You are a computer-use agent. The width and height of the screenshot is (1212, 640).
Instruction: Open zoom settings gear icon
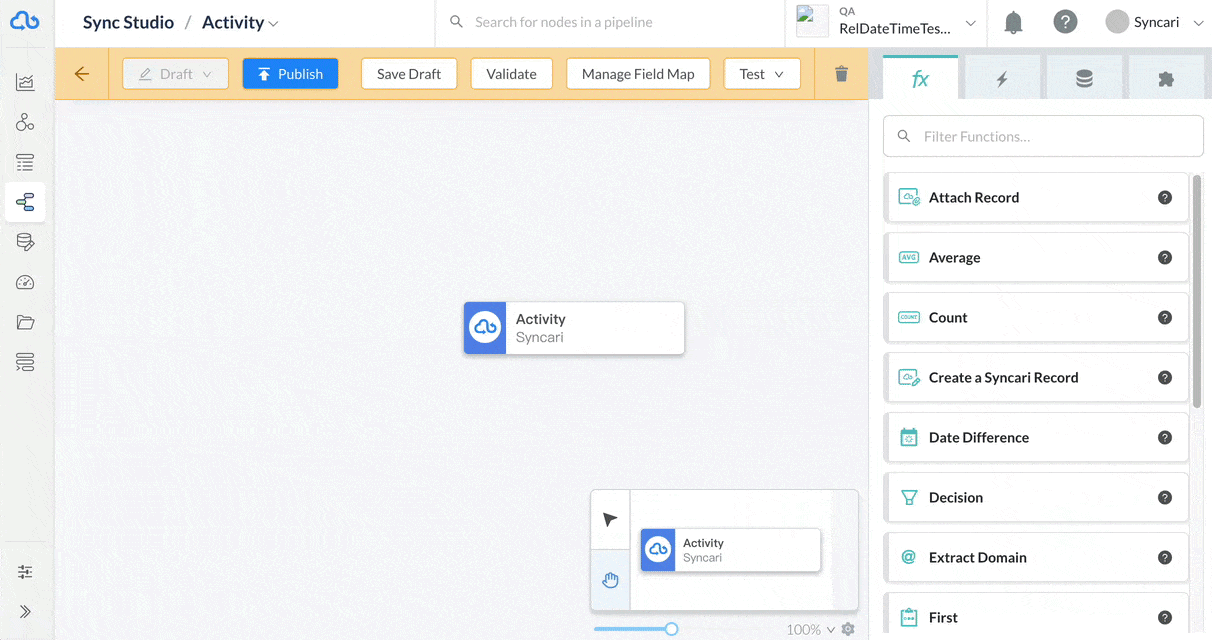click(x=848, y=629)
